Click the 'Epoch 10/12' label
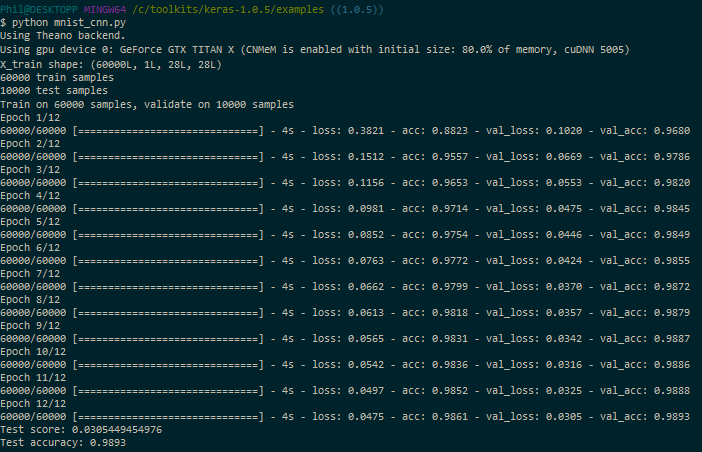This screenshot has width=702, height=452. click(x=33, y=352)
